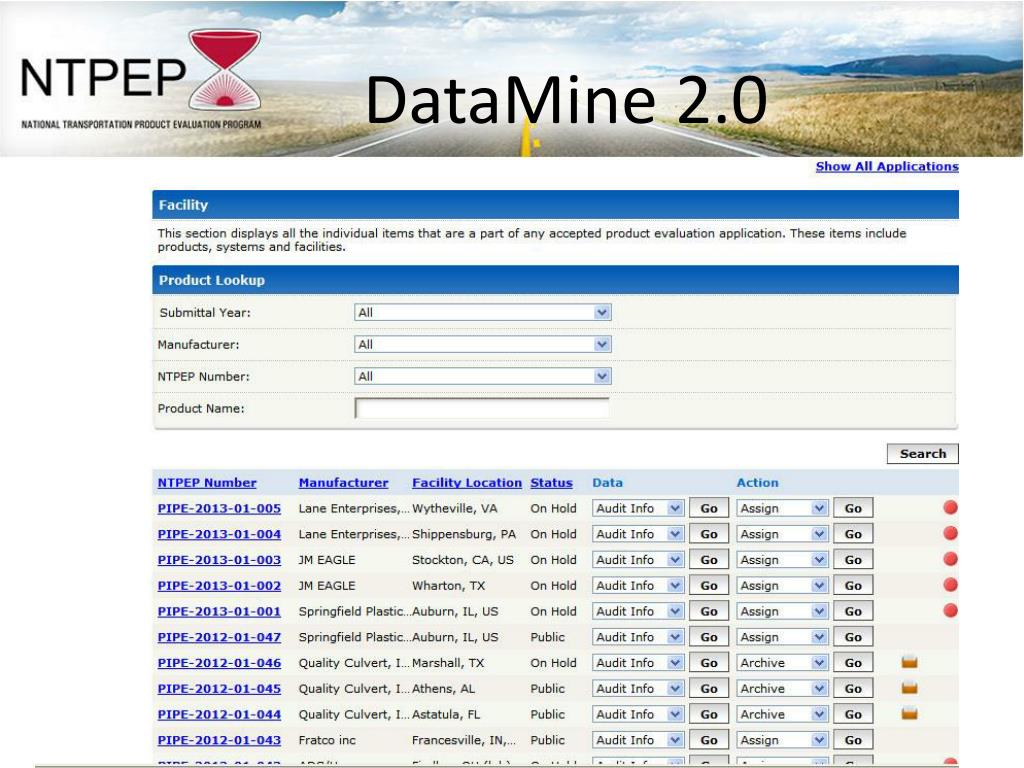Open the PIPE-2012-01-046 link
This screenshot has width=1024, height=768.
coord(219,663)
